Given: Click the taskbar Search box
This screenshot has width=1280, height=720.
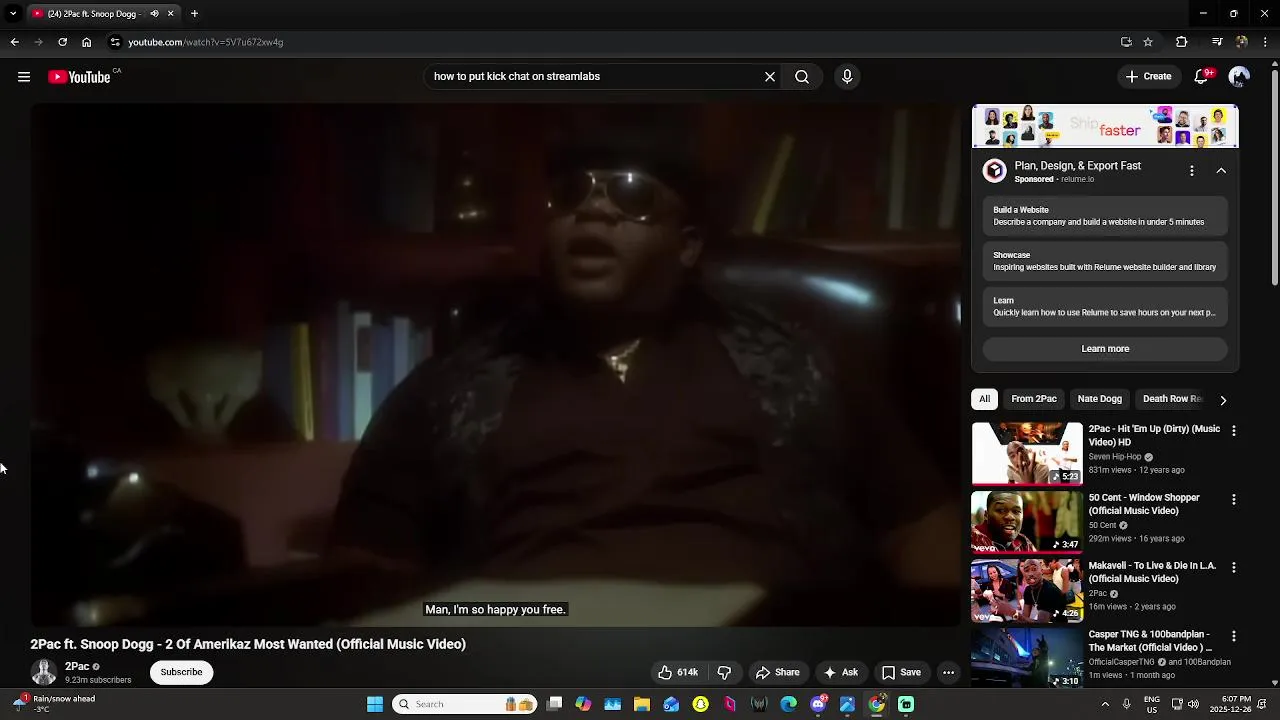Looking at the screenshot, I should [x=465, y=704].
